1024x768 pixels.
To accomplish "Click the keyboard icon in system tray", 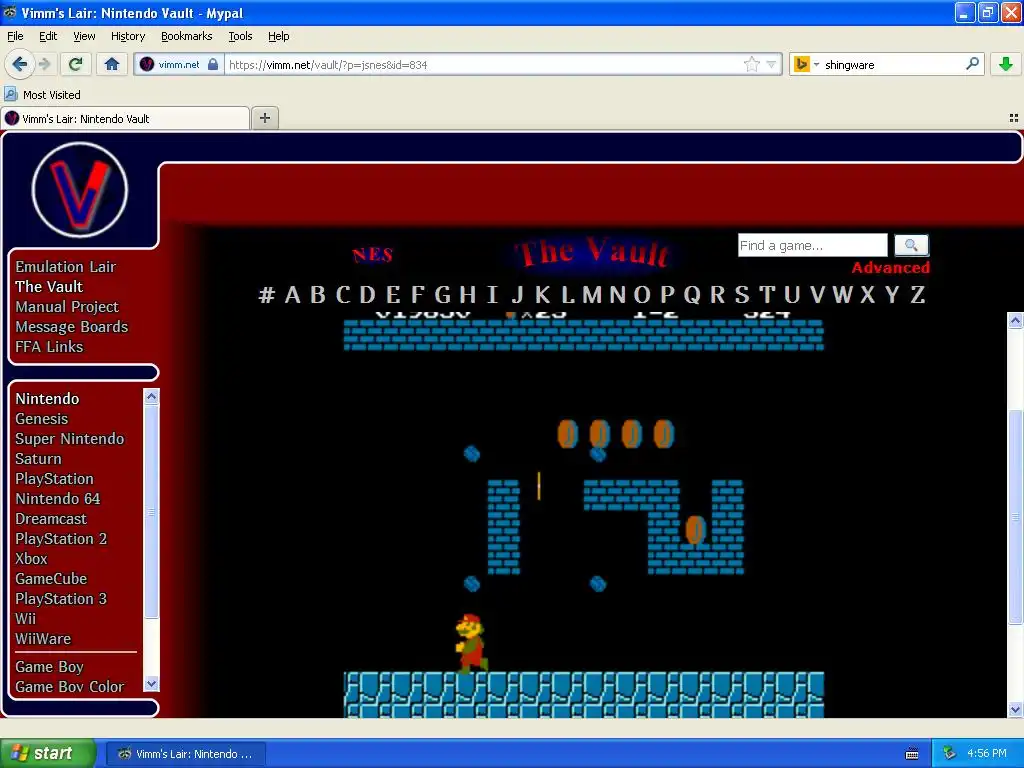I will tap(912, 754).
